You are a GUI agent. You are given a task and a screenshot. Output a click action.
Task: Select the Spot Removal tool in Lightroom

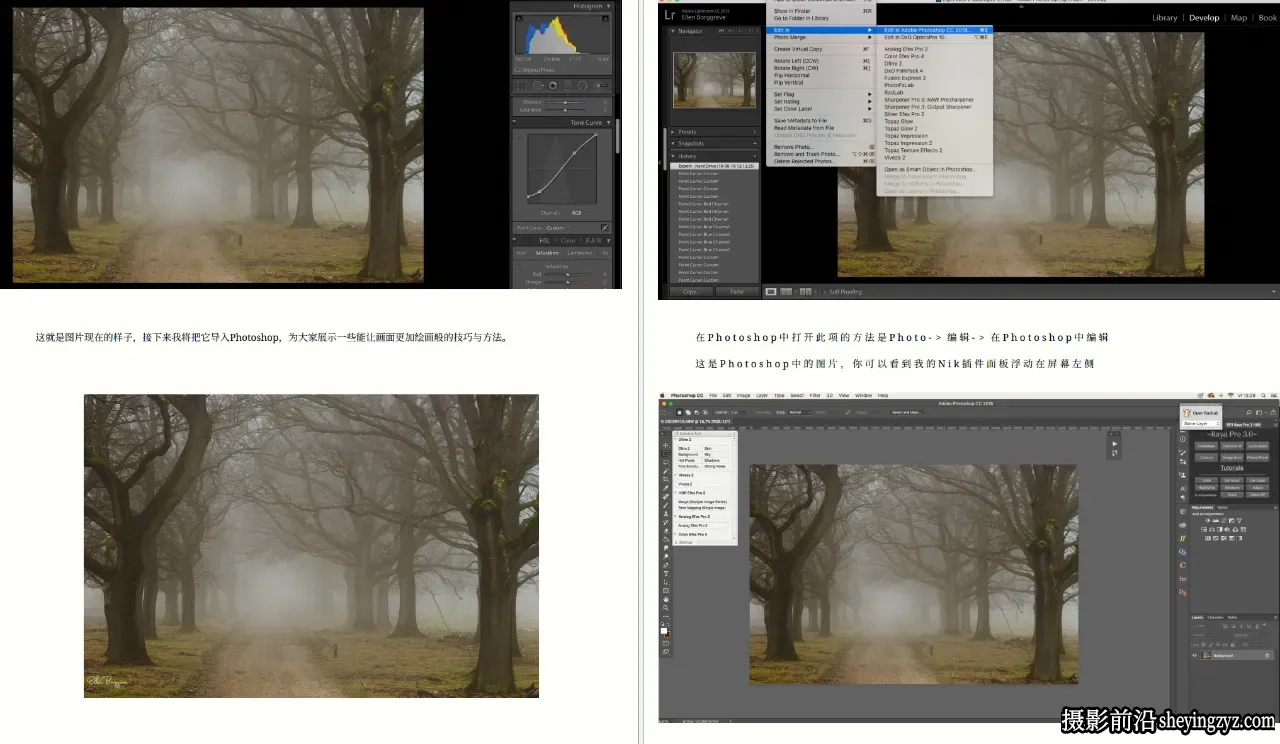(x=537, y=85)
